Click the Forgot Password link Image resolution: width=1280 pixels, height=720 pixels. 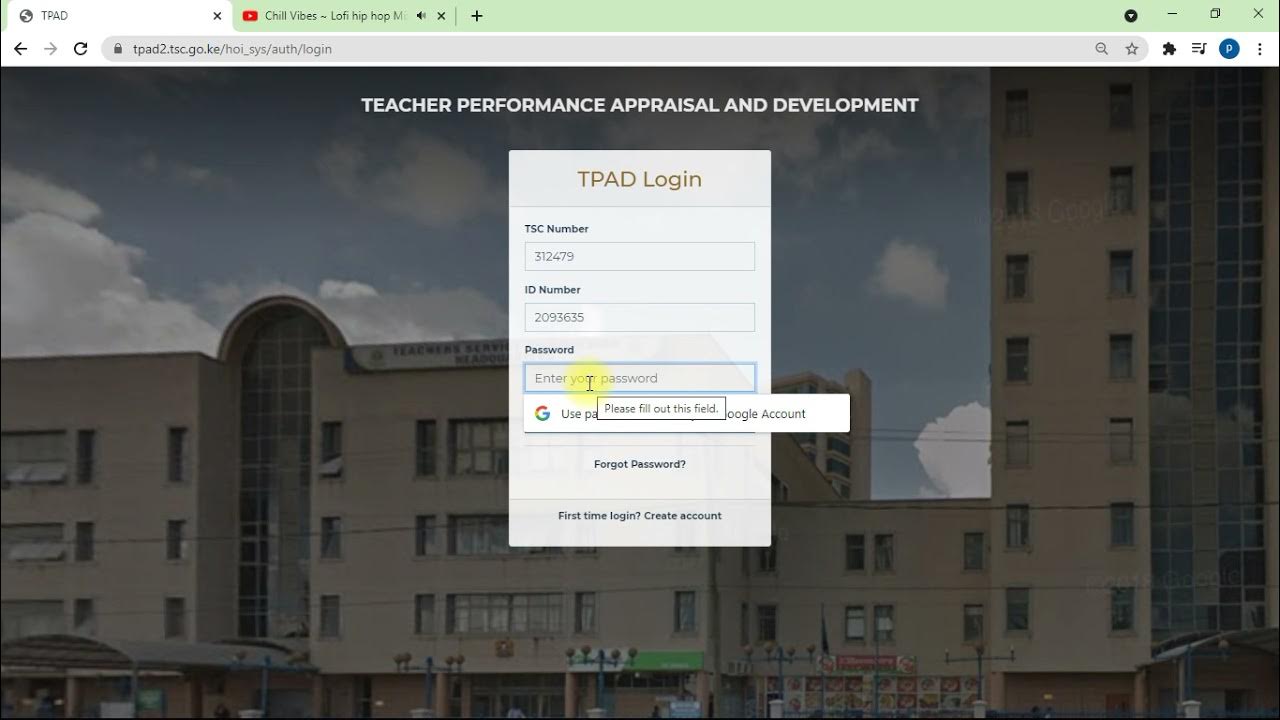pyautogui.click(x=639, y=464)
